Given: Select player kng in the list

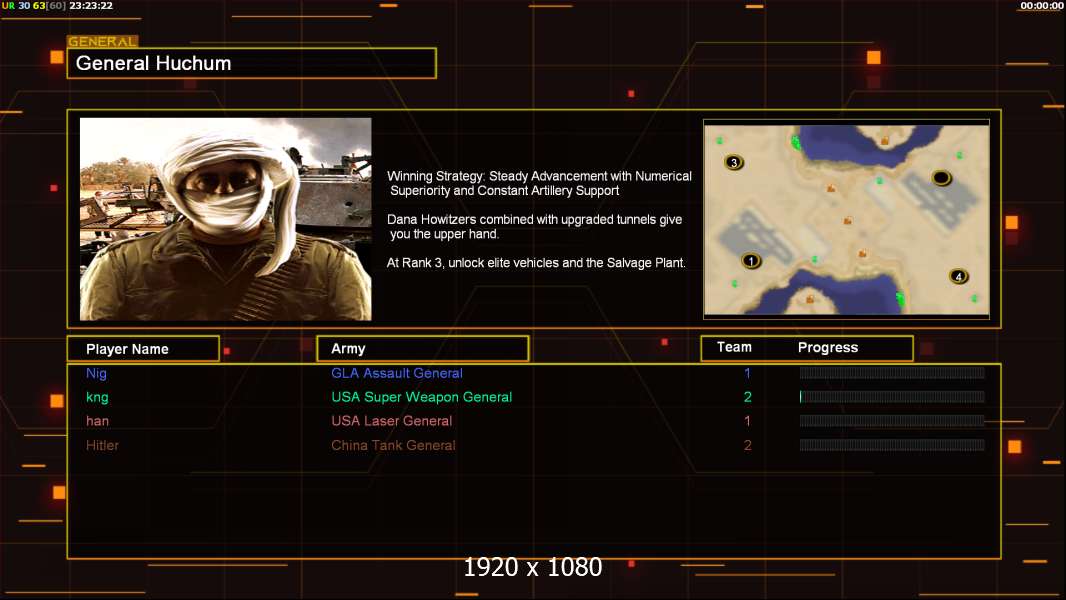Looking at the screenshot, I should [97, 397].
